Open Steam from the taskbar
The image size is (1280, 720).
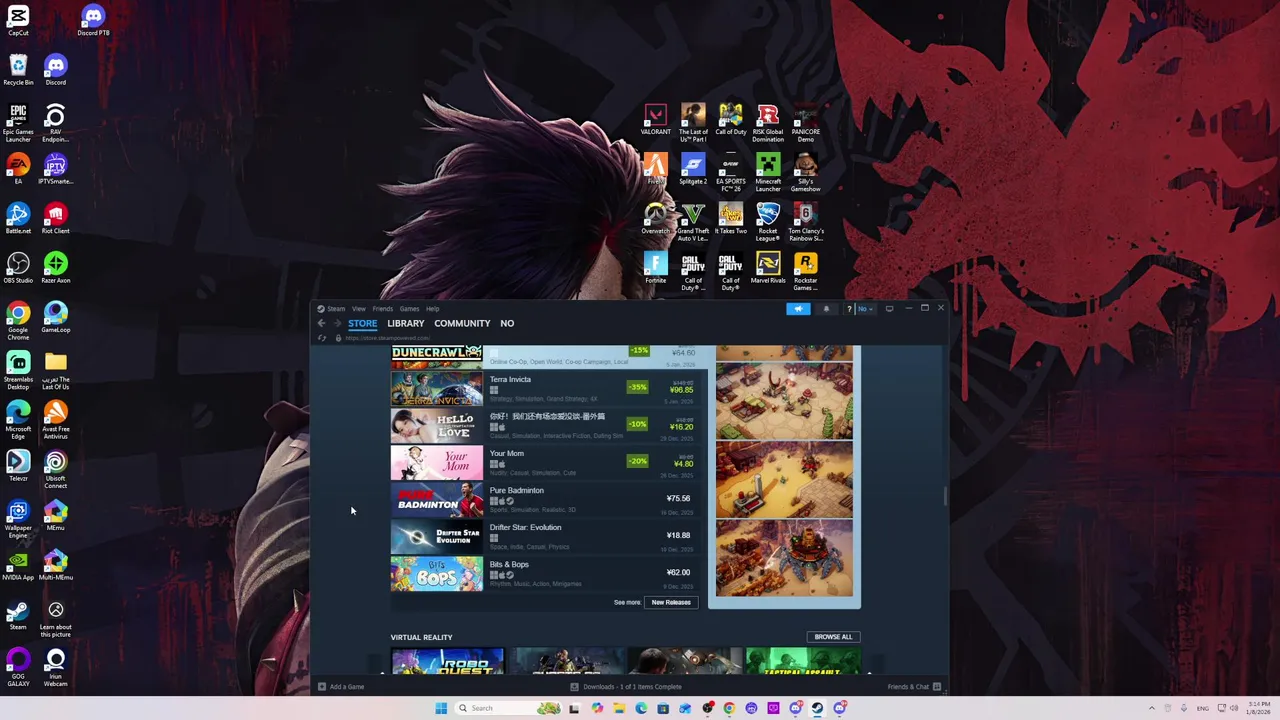point(817,708)
